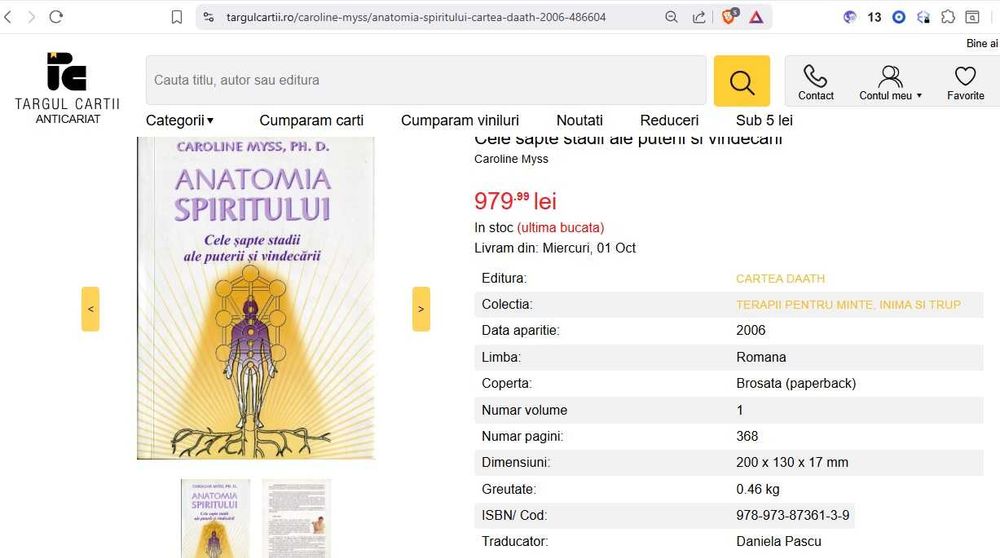
Task: Bookmark this page with bookmark icon
Action: [177, 17]
